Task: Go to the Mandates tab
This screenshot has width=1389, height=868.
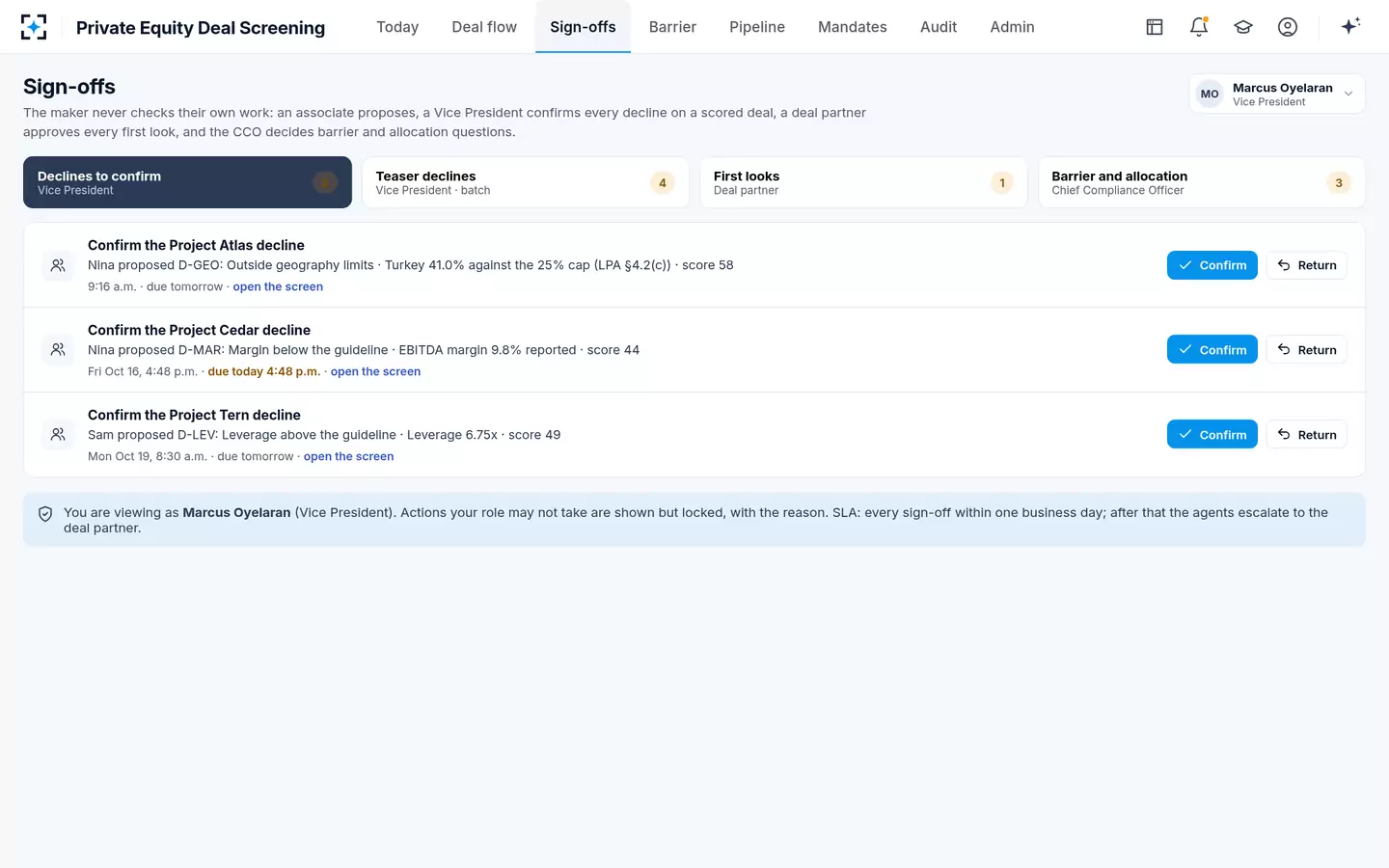Action: (853, 27)
